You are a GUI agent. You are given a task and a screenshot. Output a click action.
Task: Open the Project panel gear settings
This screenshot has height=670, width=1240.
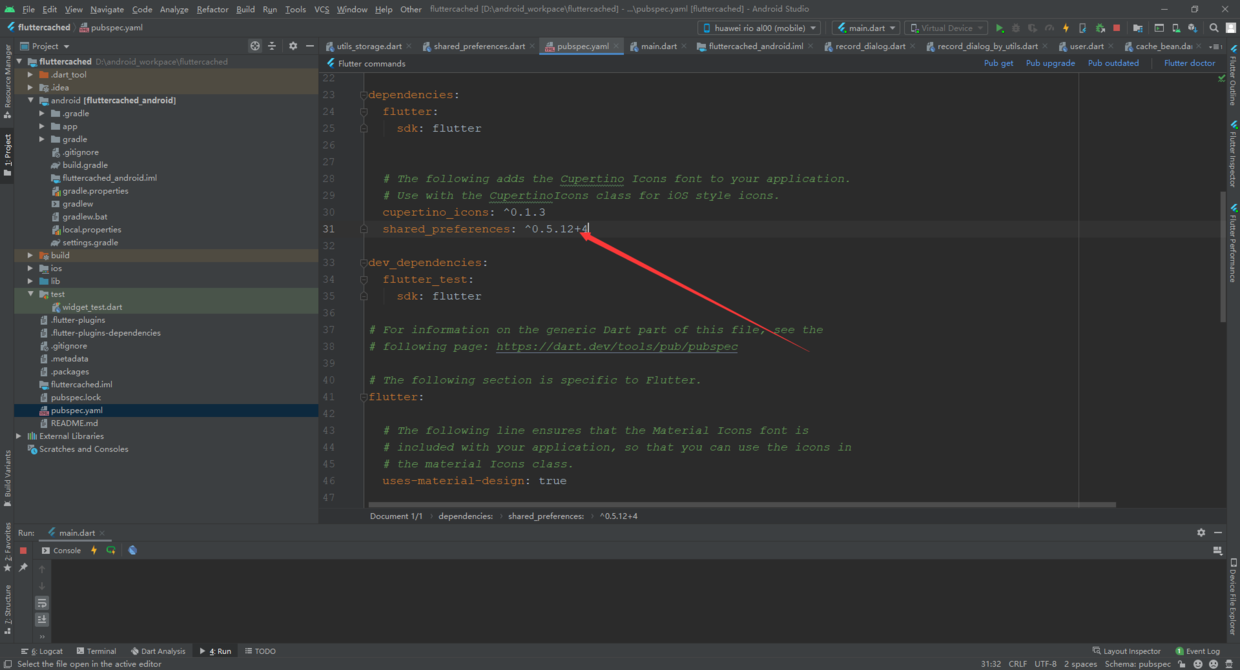pyautogui.click(x=293, y=46)
